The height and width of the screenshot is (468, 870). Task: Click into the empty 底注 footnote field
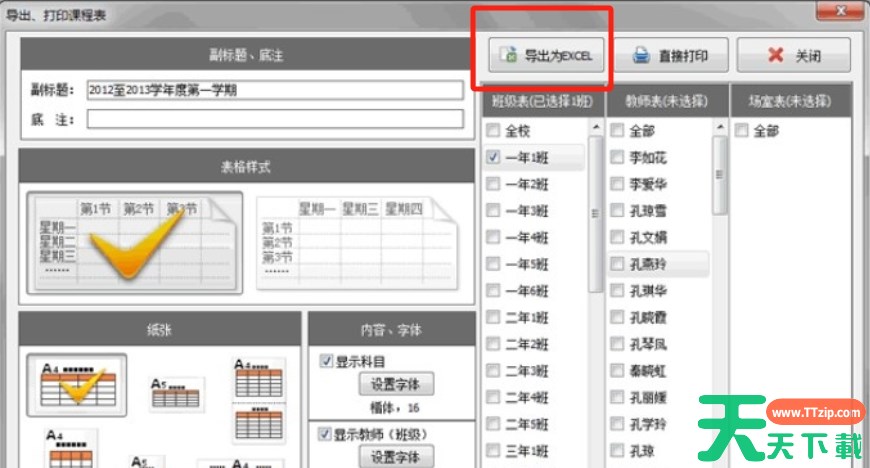click(275, 119)
